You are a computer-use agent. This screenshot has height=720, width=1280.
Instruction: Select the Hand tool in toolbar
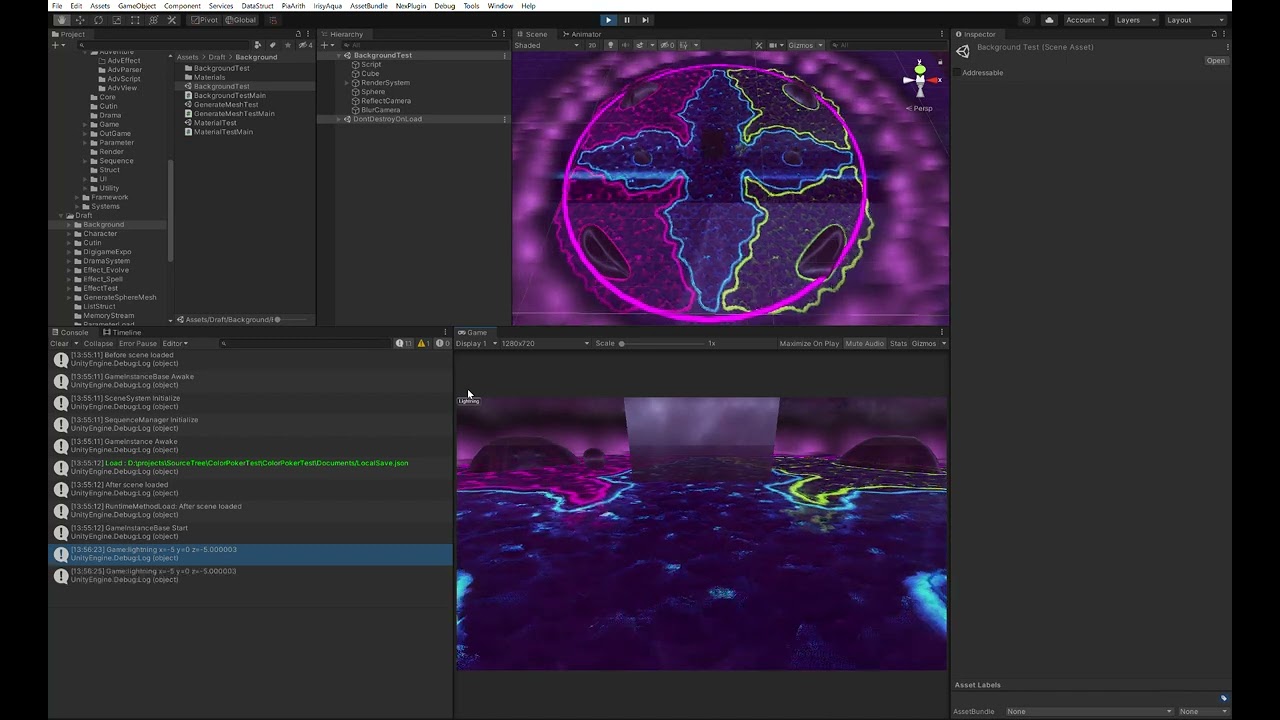pos(62,20)
